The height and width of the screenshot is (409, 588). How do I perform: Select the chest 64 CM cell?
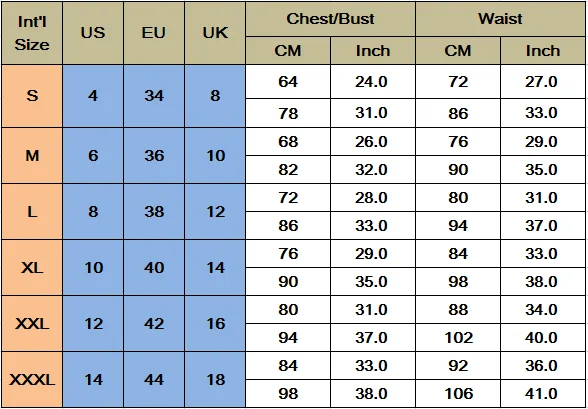tap(288, 82)
